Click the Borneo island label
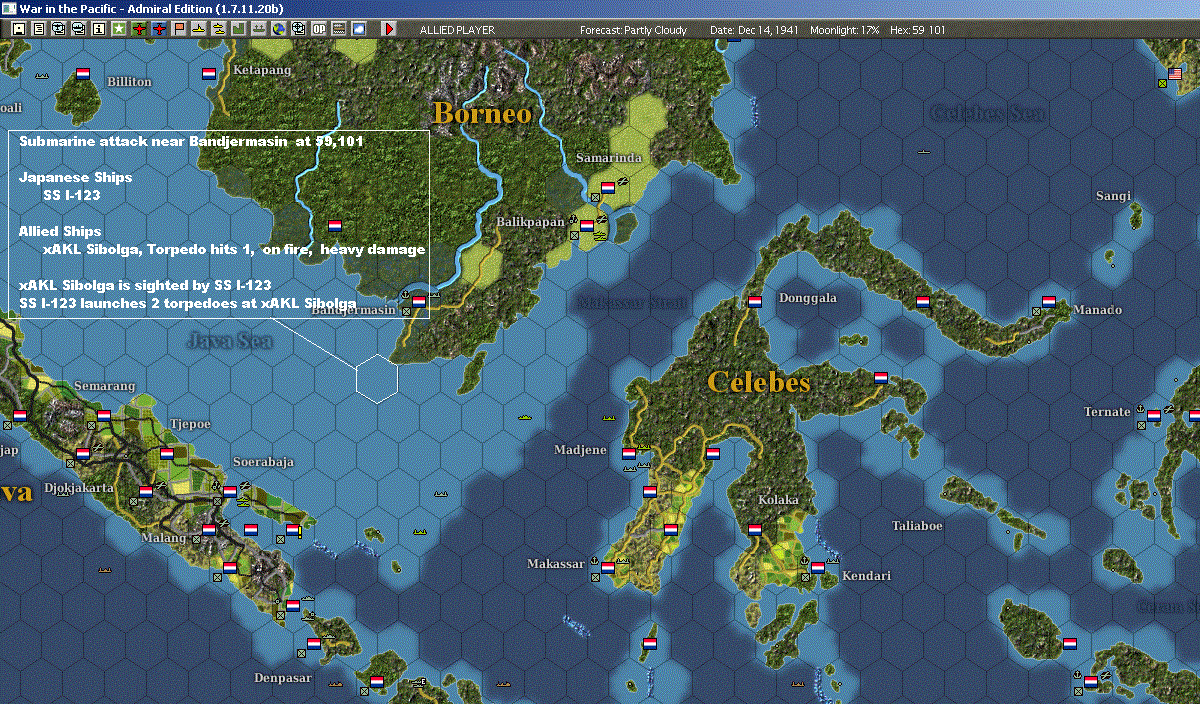This screenshot has width=1200, height=704. click(x=482, y=113)
